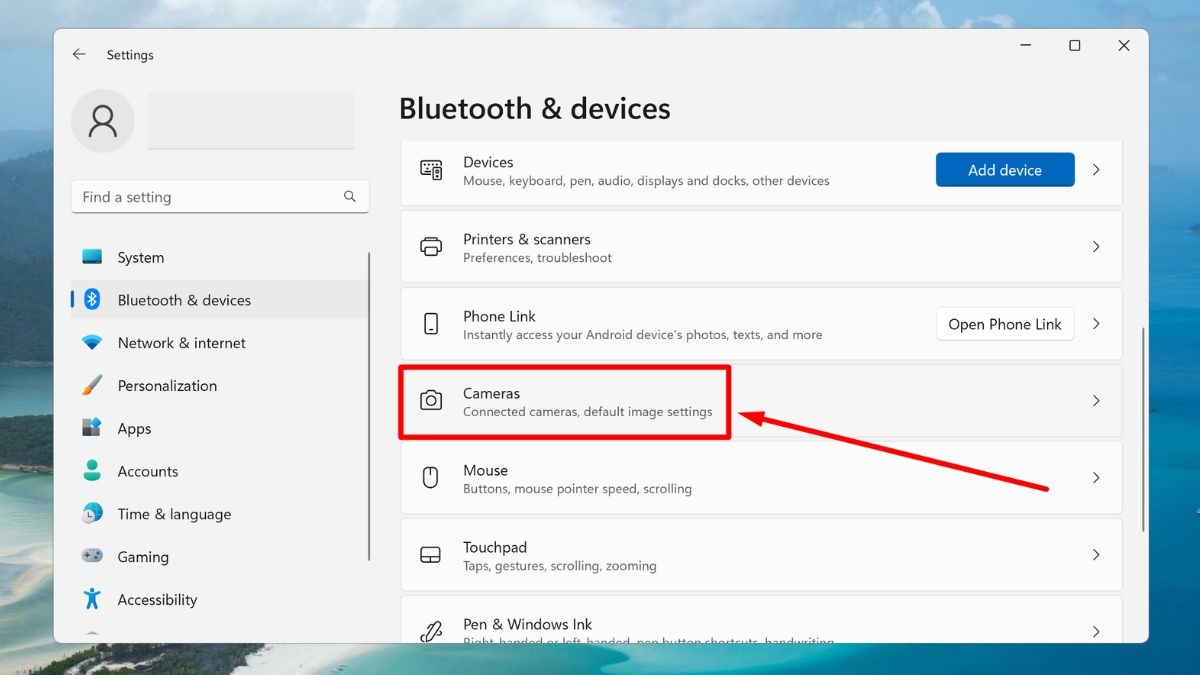Expand Printers & scanners chevron

[x=1096, y=247]
